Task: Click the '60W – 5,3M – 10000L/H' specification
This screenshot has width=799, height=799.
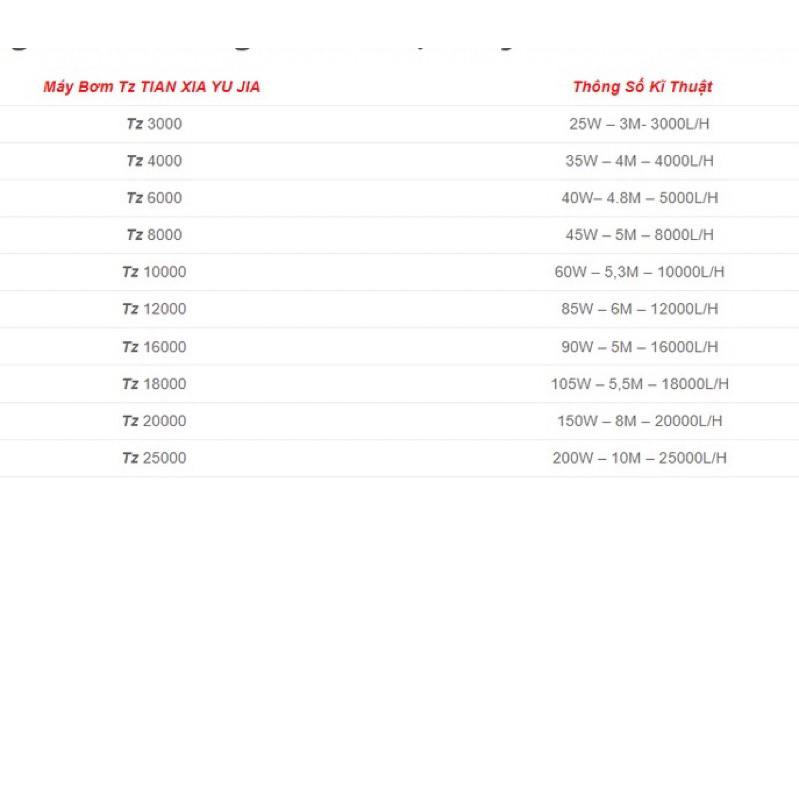Action: [640, 272]
